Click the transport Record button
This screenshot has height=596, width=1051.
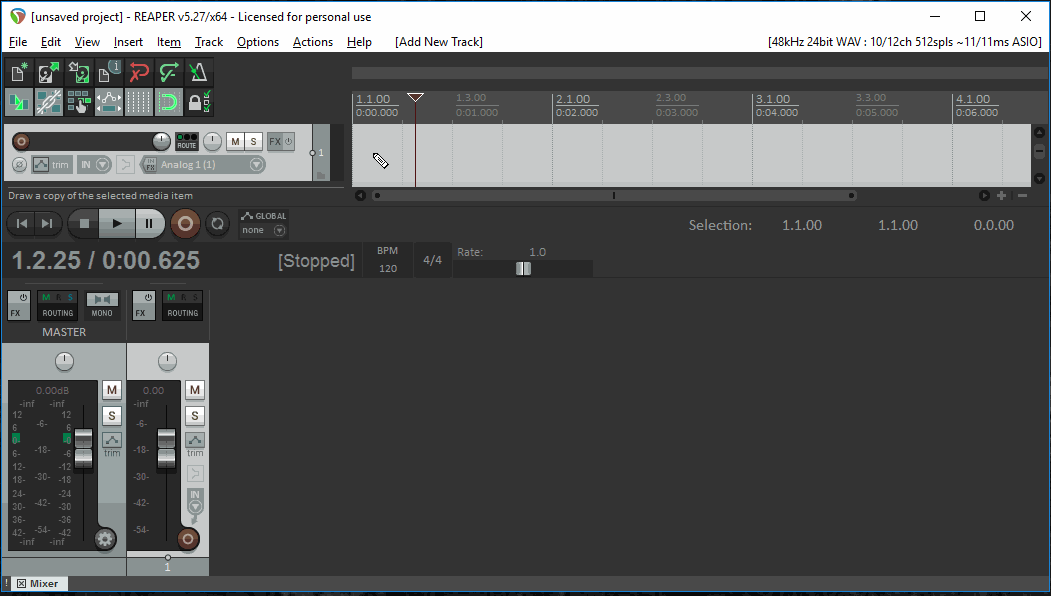click(186, 224)
